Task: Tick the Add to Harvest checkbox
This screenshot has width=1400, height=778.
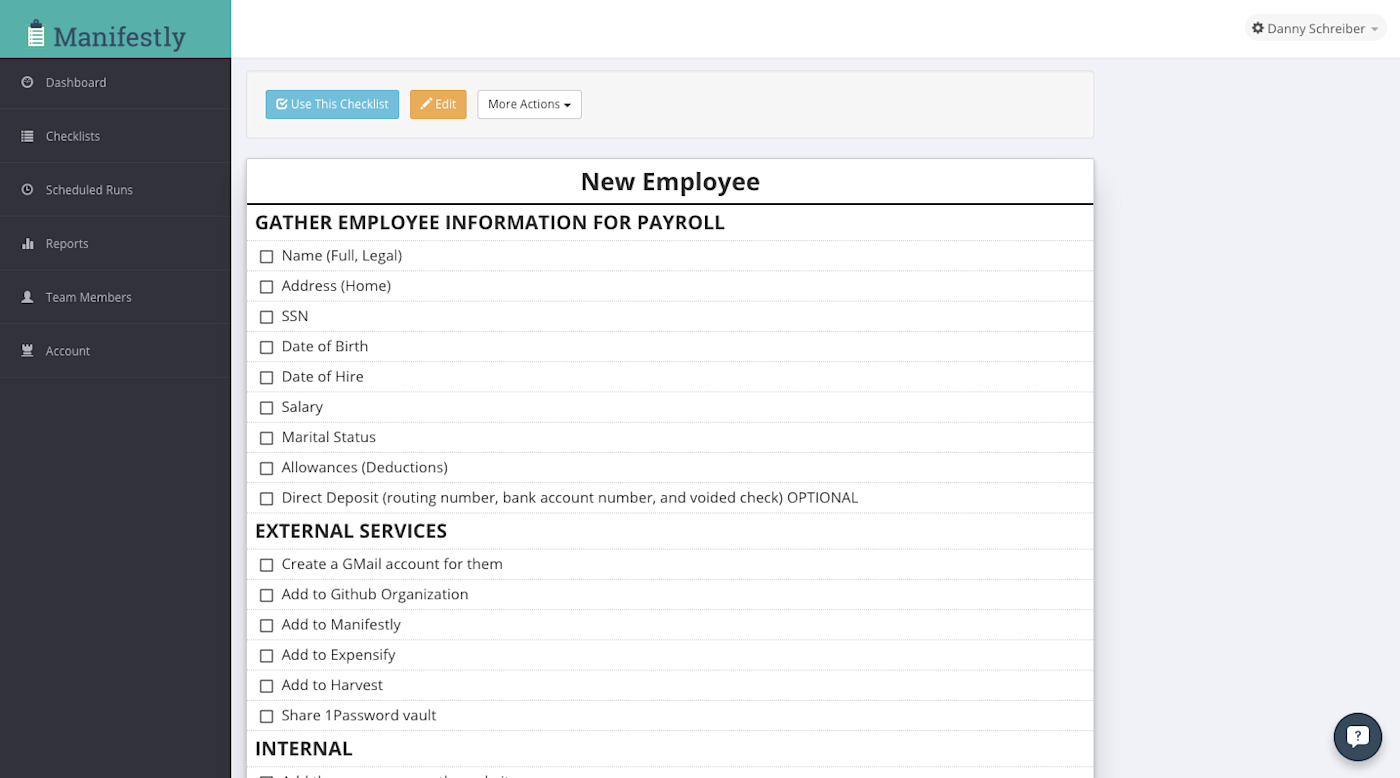Action: (266, 686)
